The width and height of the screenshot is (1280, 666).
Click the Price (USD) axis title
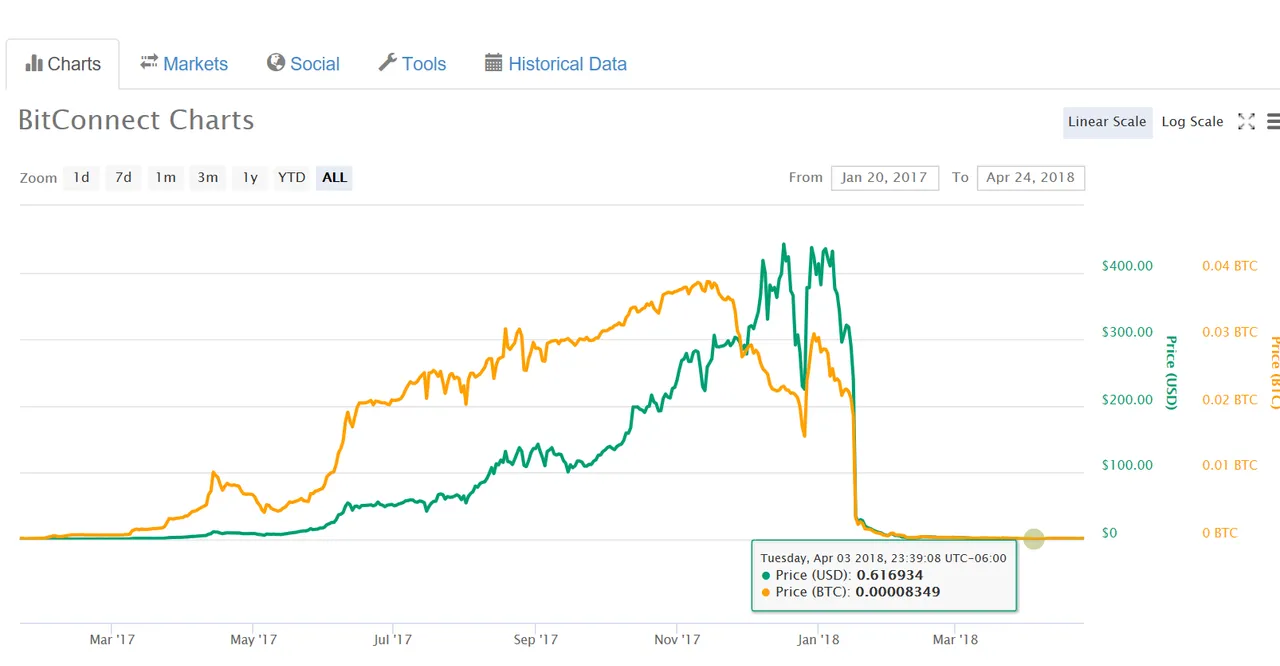pyautogui.click(x=1171, y=372)
